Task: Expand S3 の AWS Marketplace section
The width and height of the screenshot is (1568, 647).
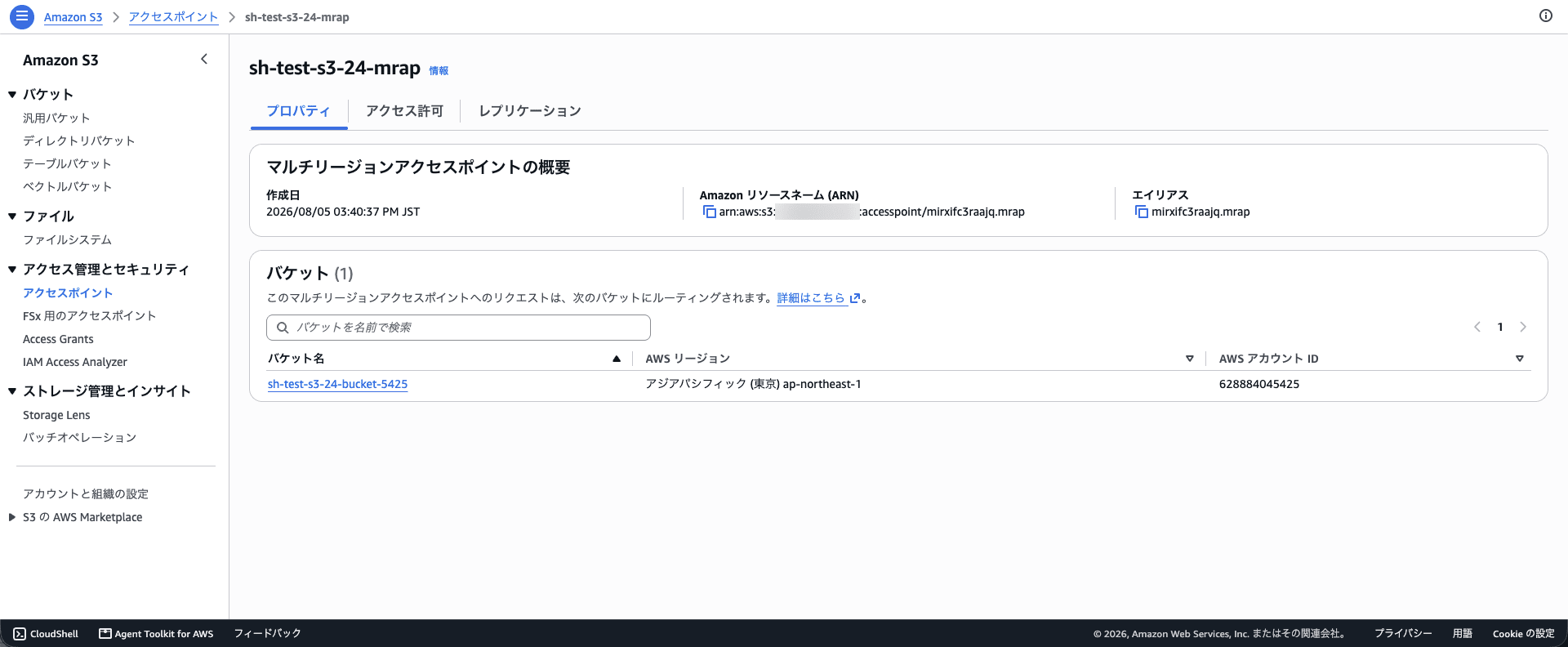Action: pyautogui.click(x=12, y=517)
